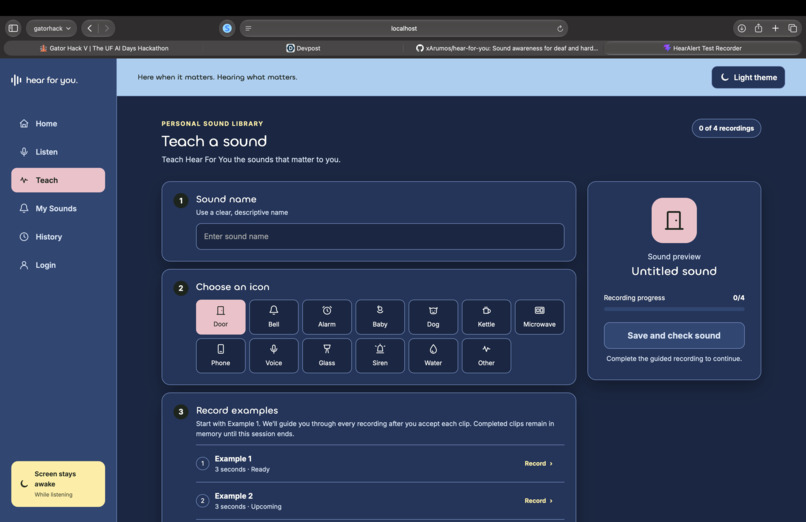Click the hear for you logo
The width and height of the screenshot is (806, 522).
(x=44, y=80)
